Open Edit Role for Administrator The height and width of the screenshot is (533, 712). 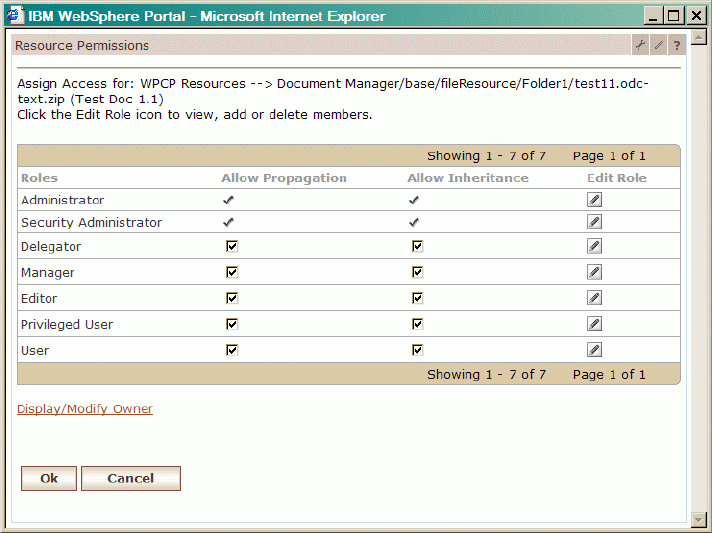coord(594,199)
